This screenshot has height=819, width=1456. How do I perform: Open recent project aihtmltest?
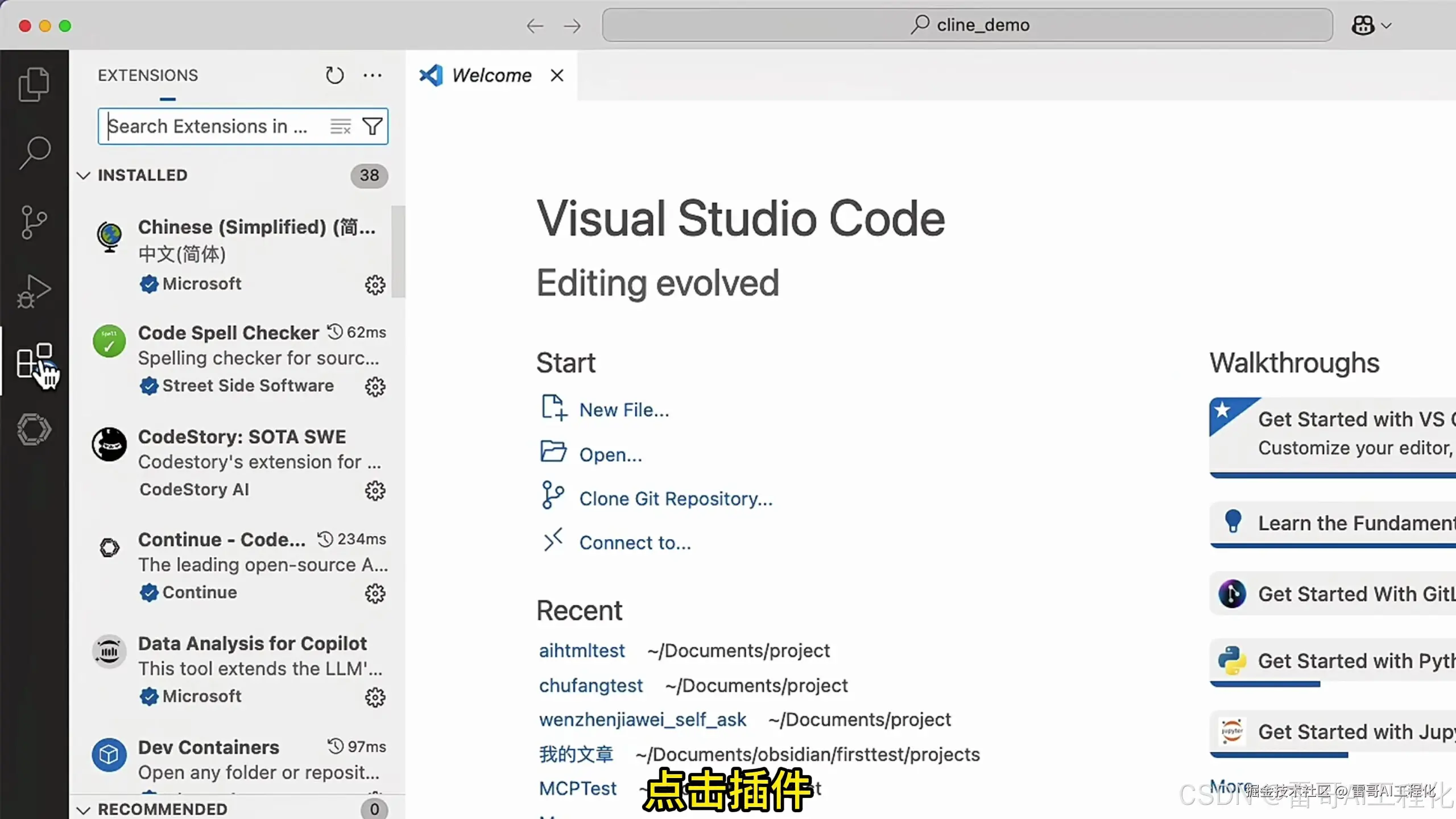[581, 650]
